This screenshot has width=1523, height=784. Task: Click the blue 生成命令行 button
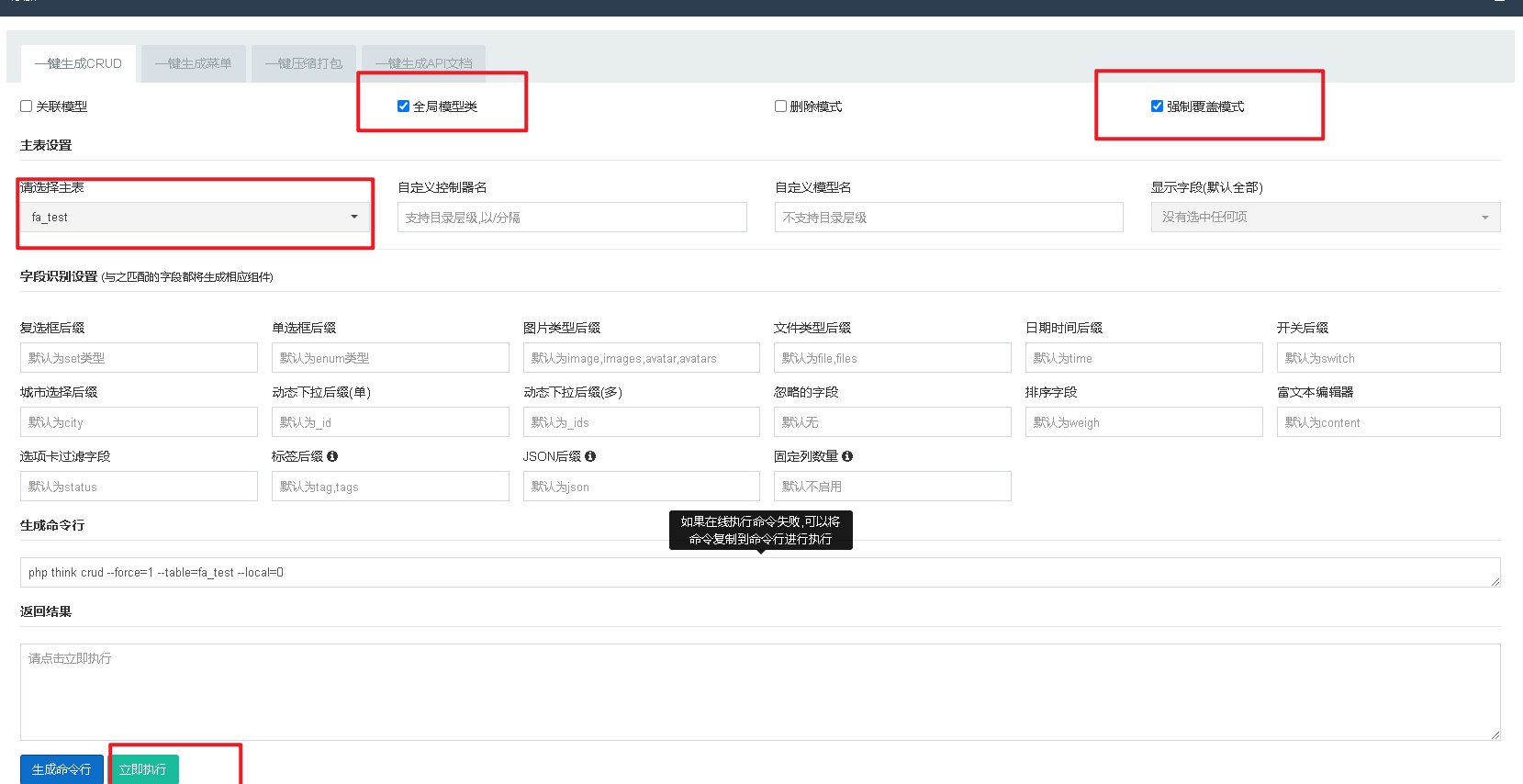[62, 769]
